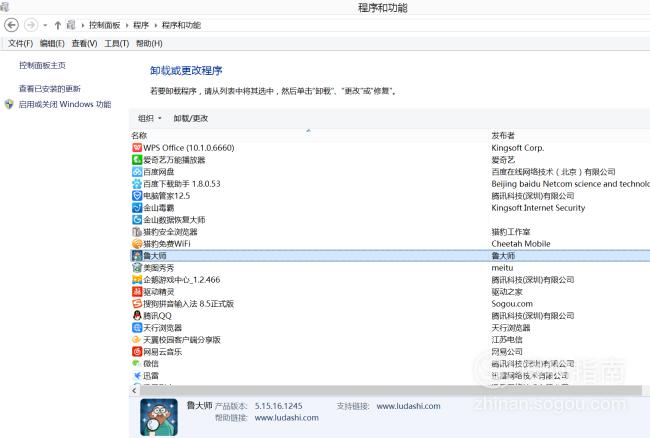Click the Kingsoft Corp. publisher cell
The width and height of the screenshot is (650, 438).
tap(518, 148)
